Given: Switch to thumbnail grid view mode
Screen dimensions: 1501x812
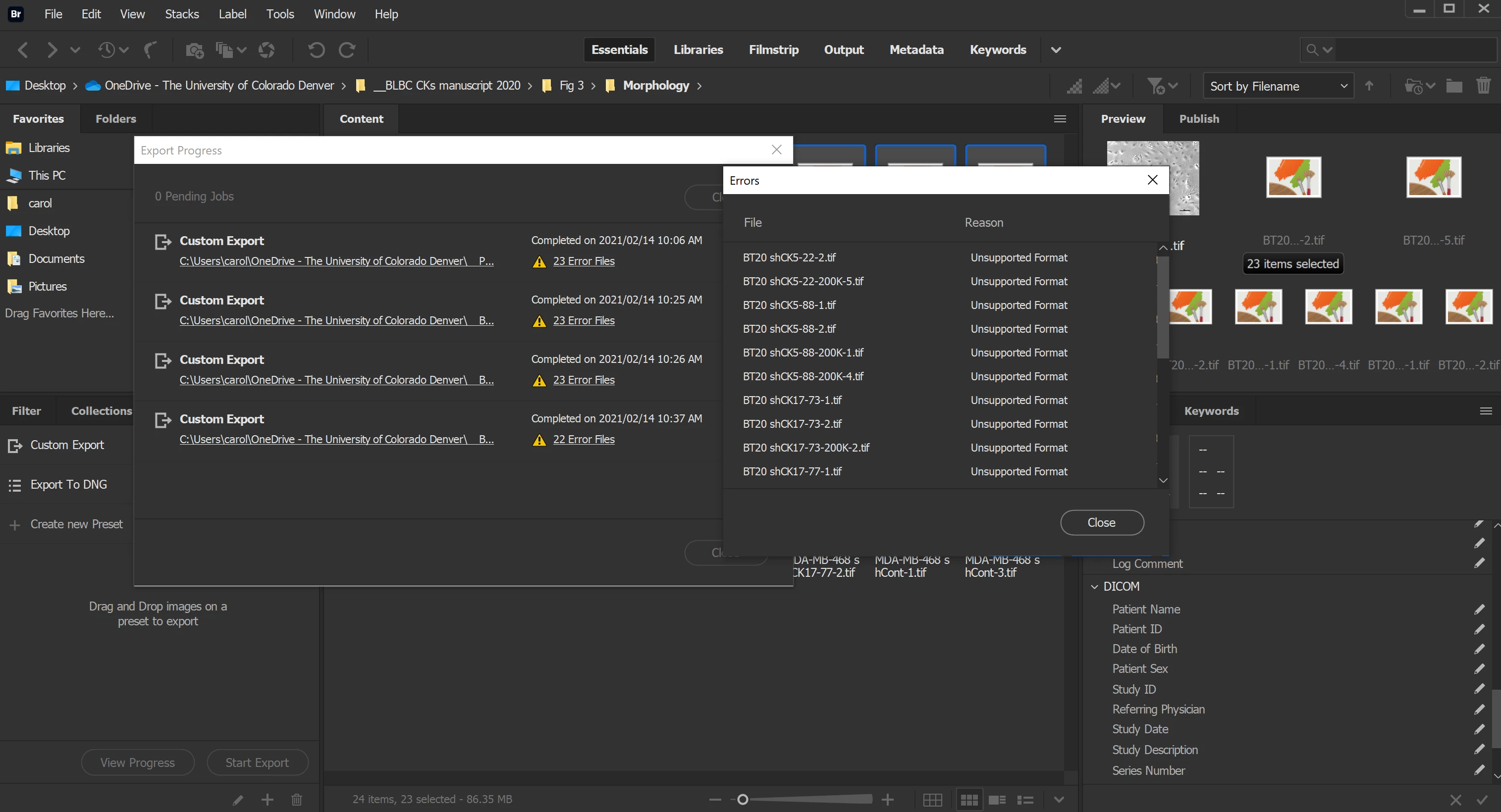Looking at the screenshot, I should [969, 800].
